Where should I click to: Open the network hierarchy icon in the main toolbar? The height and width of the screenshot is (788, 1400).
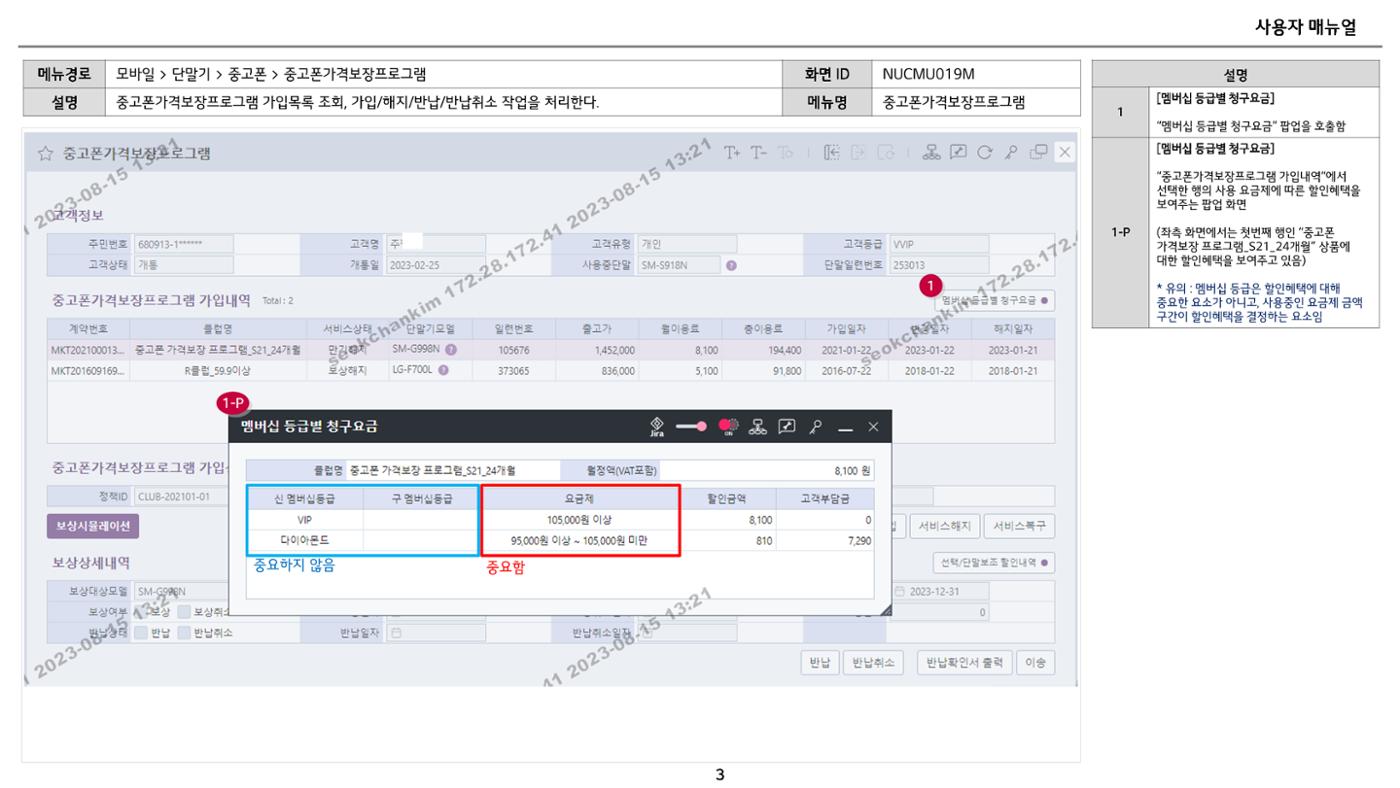(x=931, y=153)
